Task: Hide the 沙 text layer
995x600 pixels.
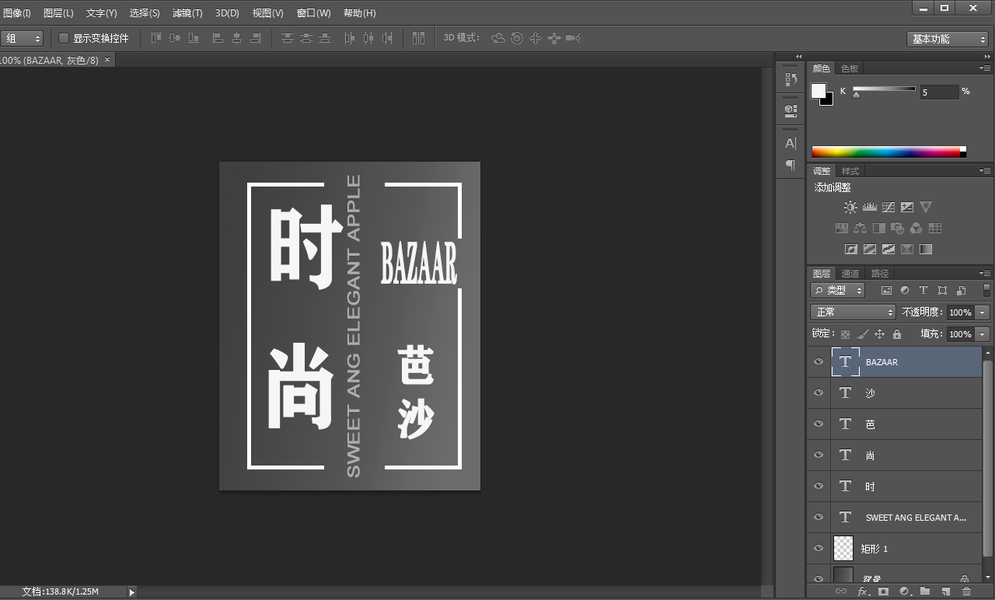Action: tap(819, 393)
